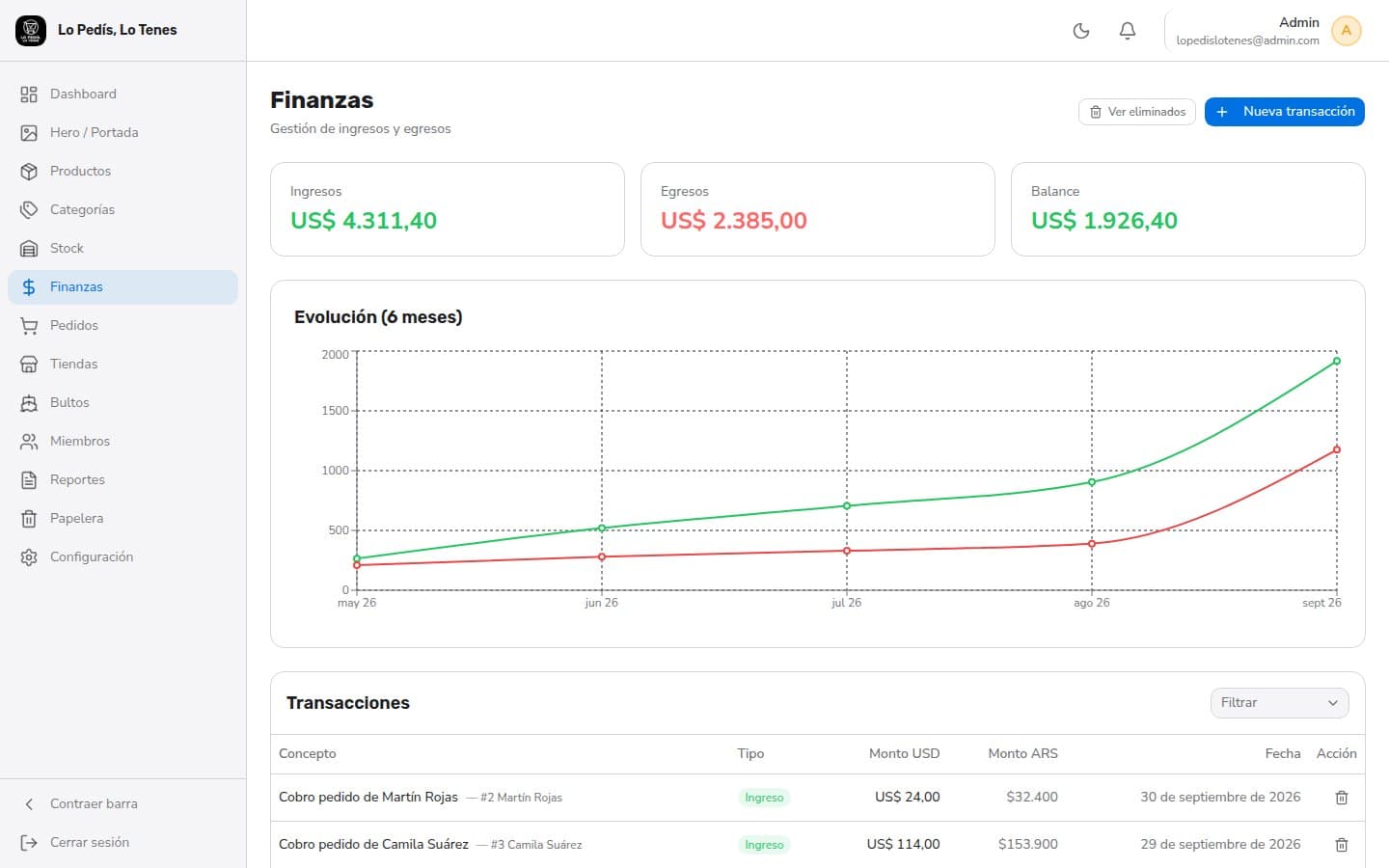Navigate to Categorías
1389x868 pixels.
pos(123,209)
